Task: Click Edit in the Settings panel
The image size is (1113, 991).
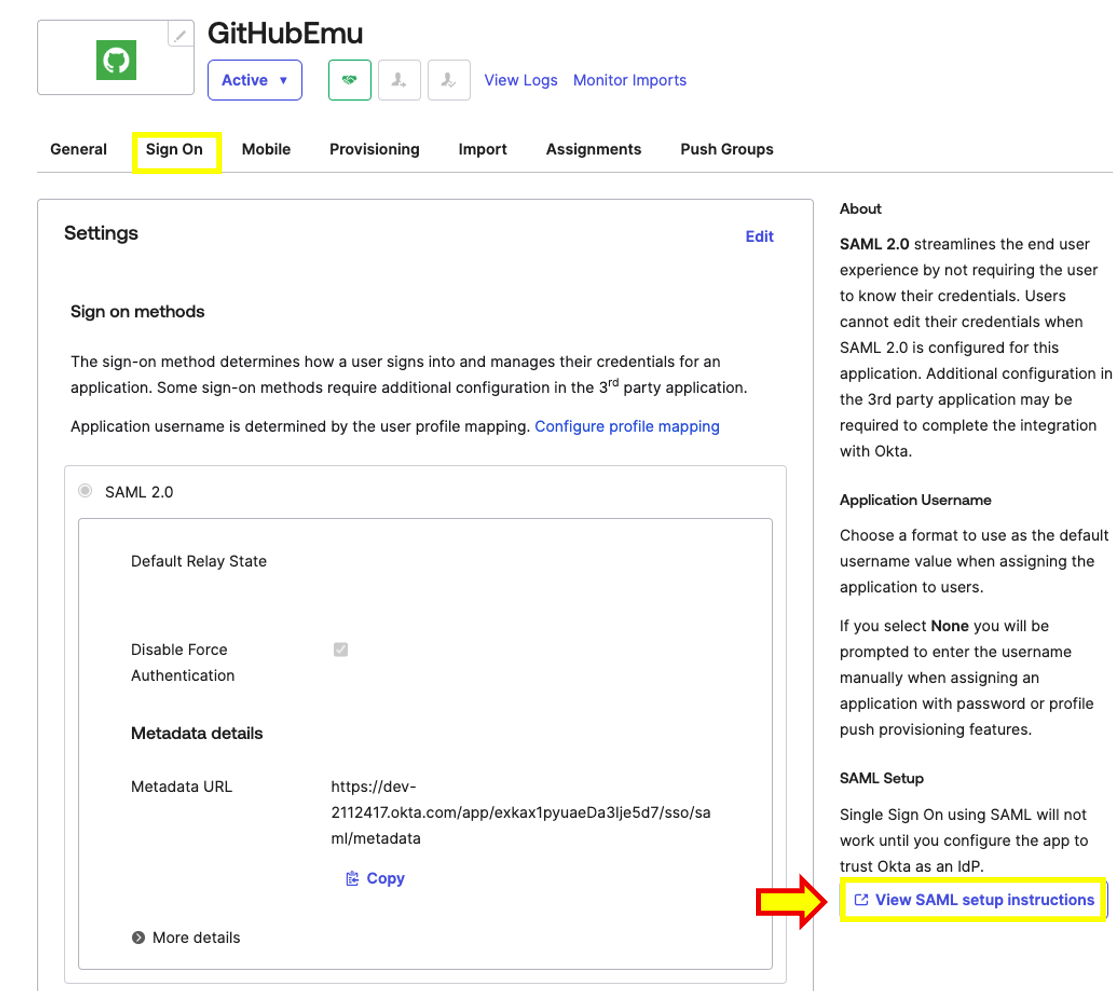Action: 759,236
